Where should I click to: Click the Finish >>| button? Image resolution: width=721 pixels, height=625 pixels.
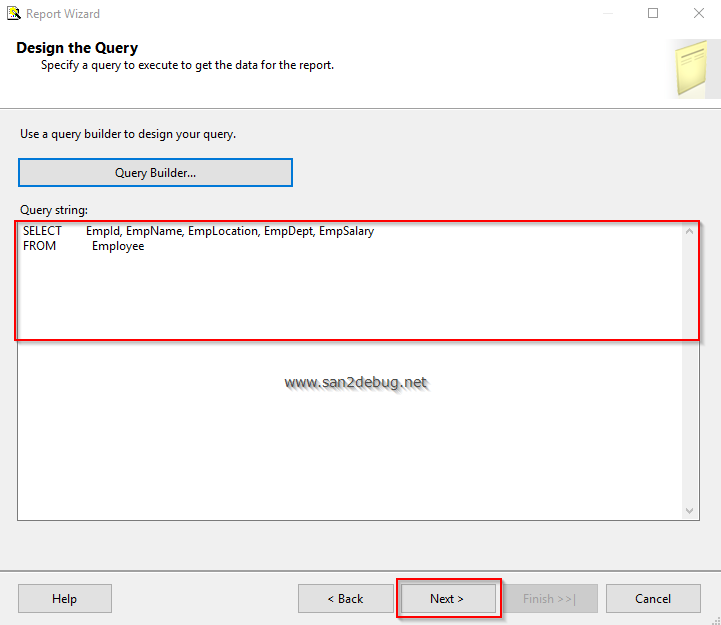[x=548, y=599]
